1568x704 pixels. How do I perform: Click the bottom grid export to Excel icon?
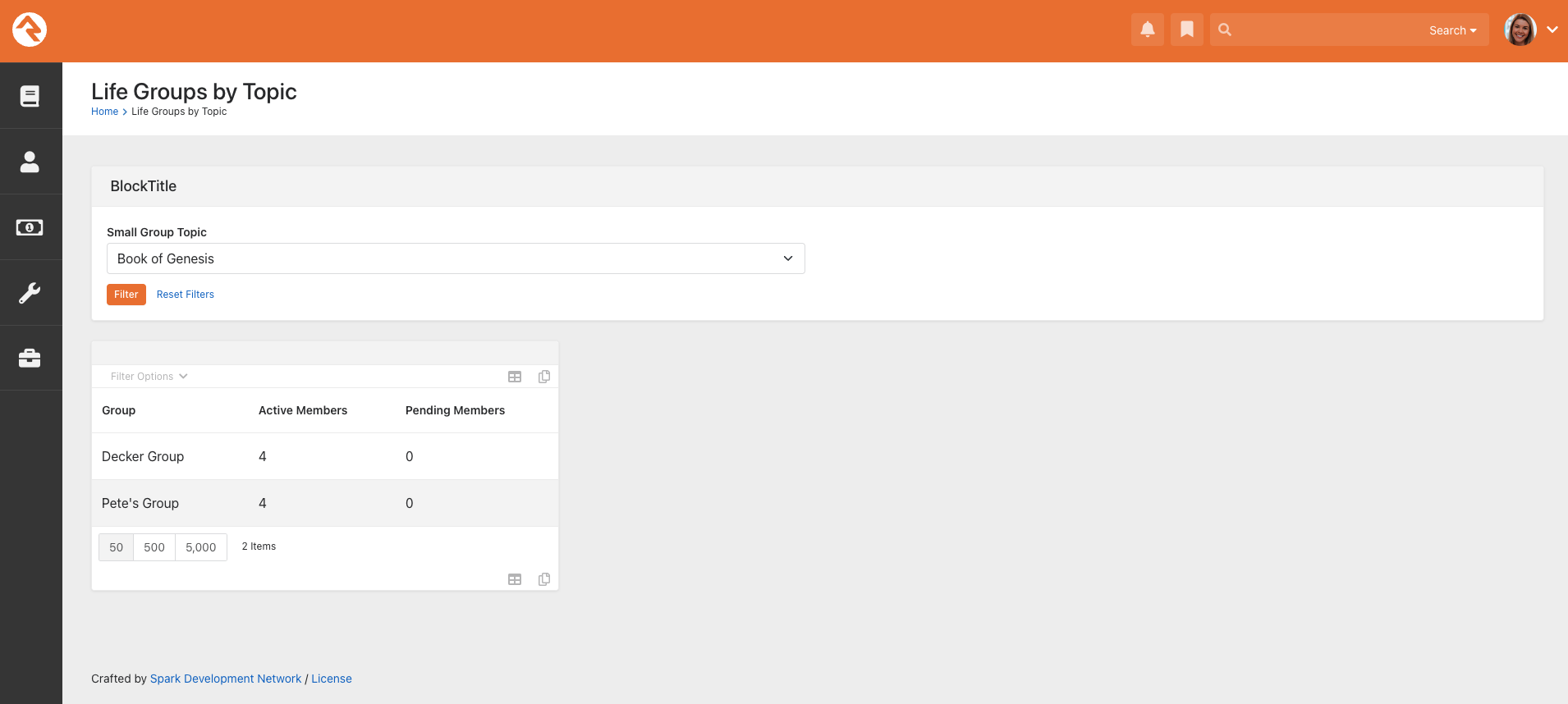515,579
